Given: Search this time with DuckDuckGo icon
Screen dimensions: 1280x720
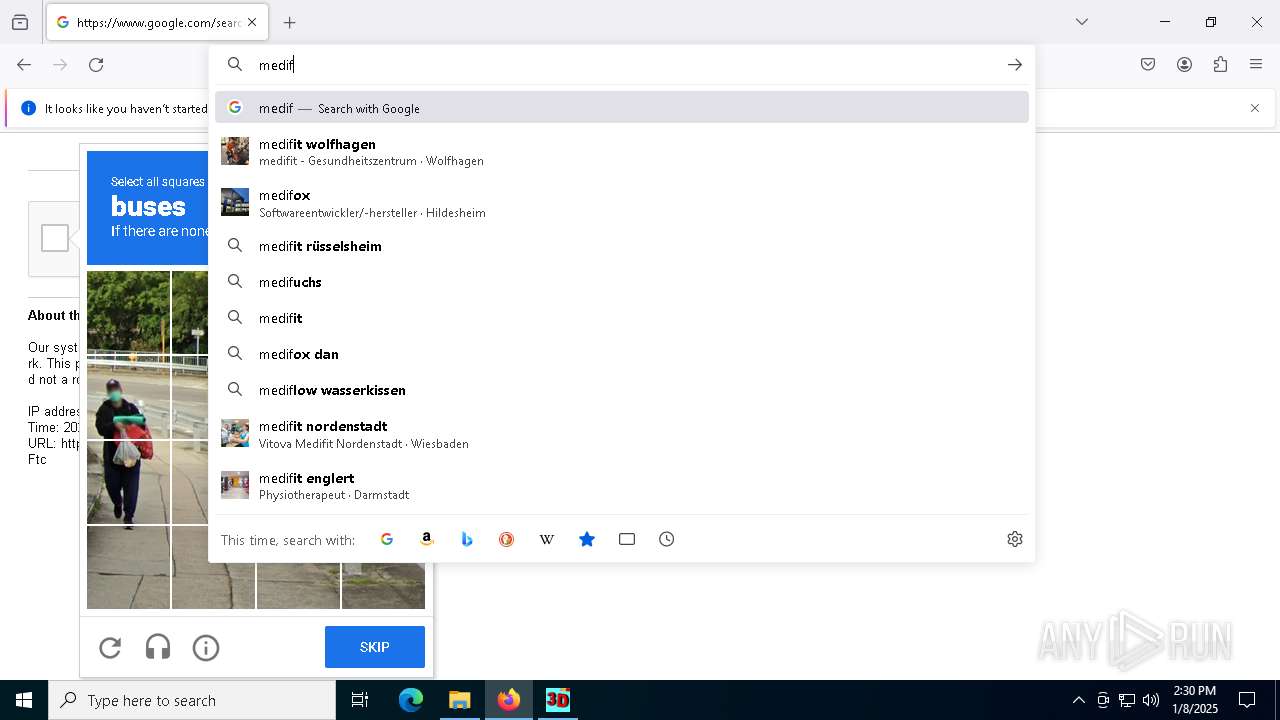Looking at the screenshot, I should (507, 539).
